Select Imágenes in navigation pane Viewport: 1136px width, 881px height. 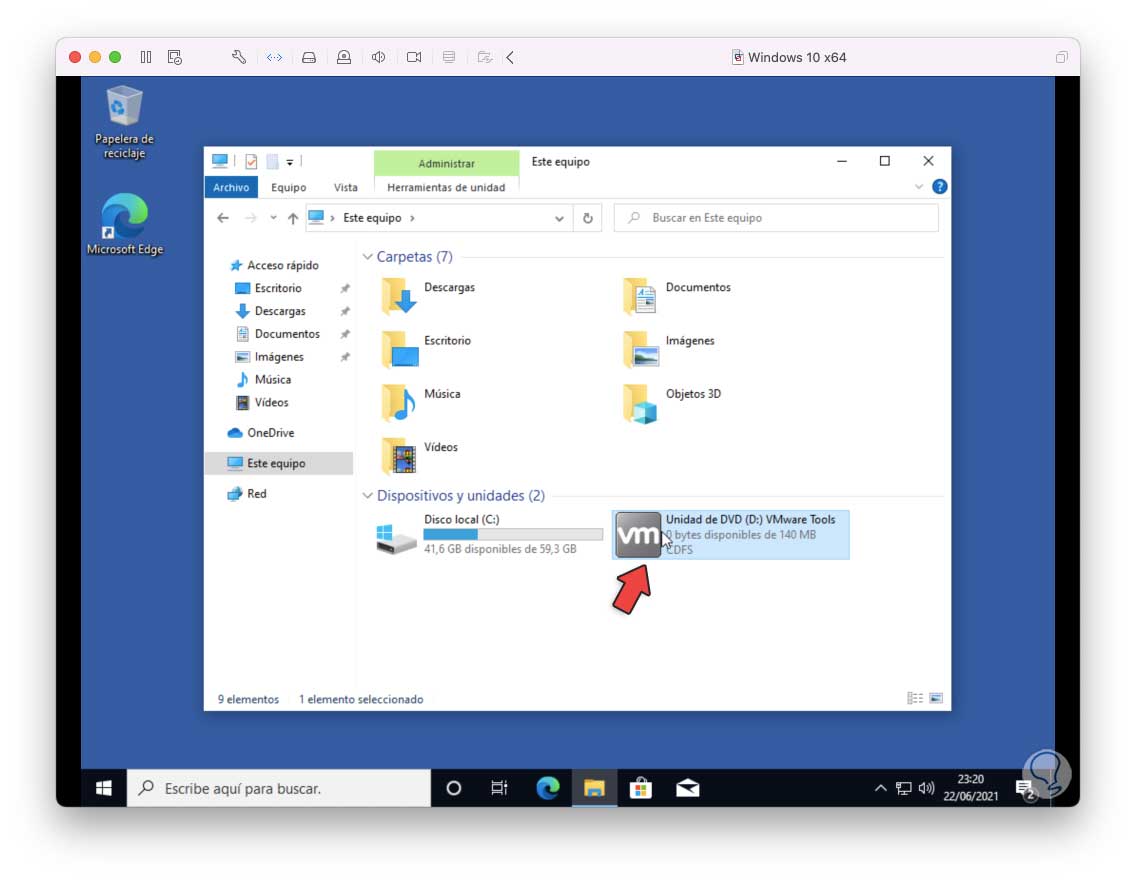279,356
